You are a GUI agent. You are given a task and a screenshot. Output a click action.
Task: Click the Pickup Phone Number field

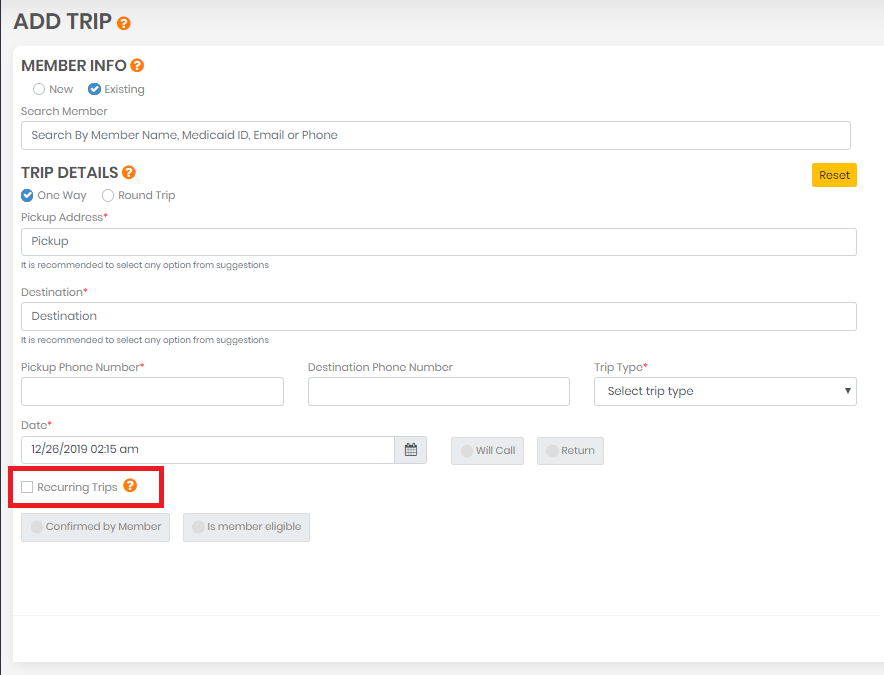pos(152,391)
